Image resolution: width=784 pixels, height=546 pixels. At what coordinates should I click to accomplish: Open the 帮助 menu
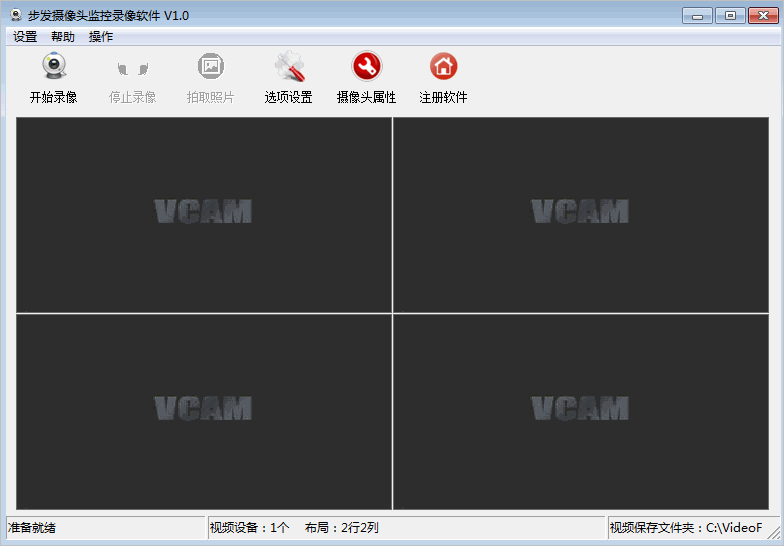(x=63, y=36)
